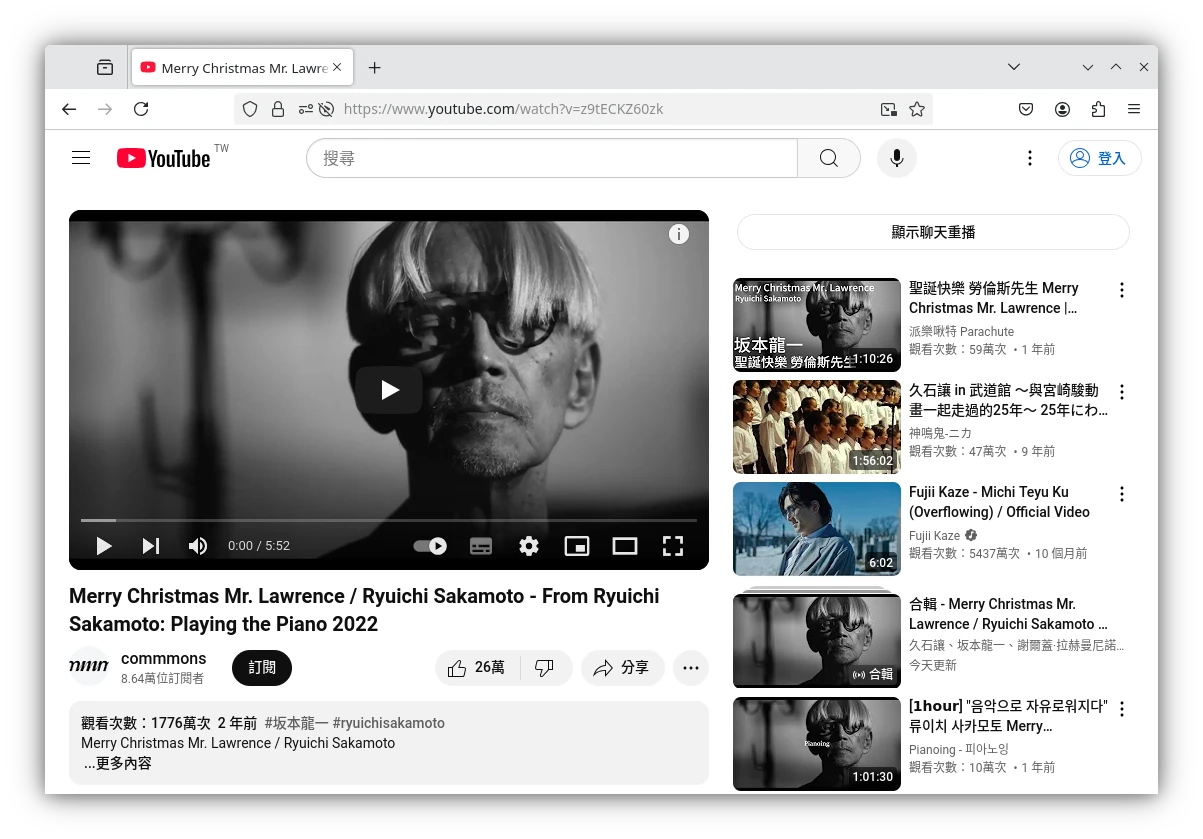Open 聖誕快樂 勞倫斯先生 video thumbnail
This screenshot has width=1203, height=839.
click(x=817, y=325)
